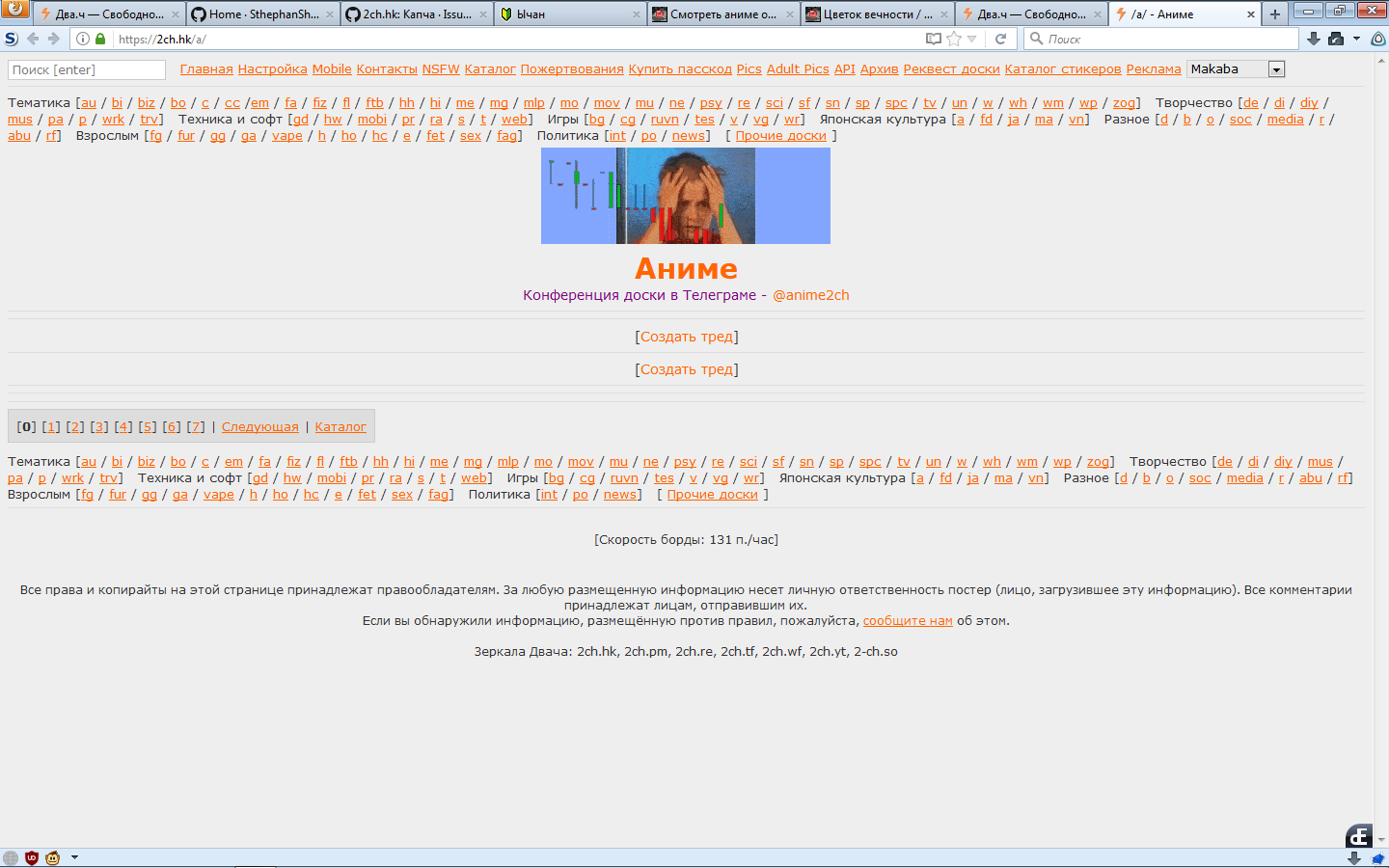This screenshot has height=868, width=1389.
Task: Click the globe icon in the status bar
Action: click(11, 856)
